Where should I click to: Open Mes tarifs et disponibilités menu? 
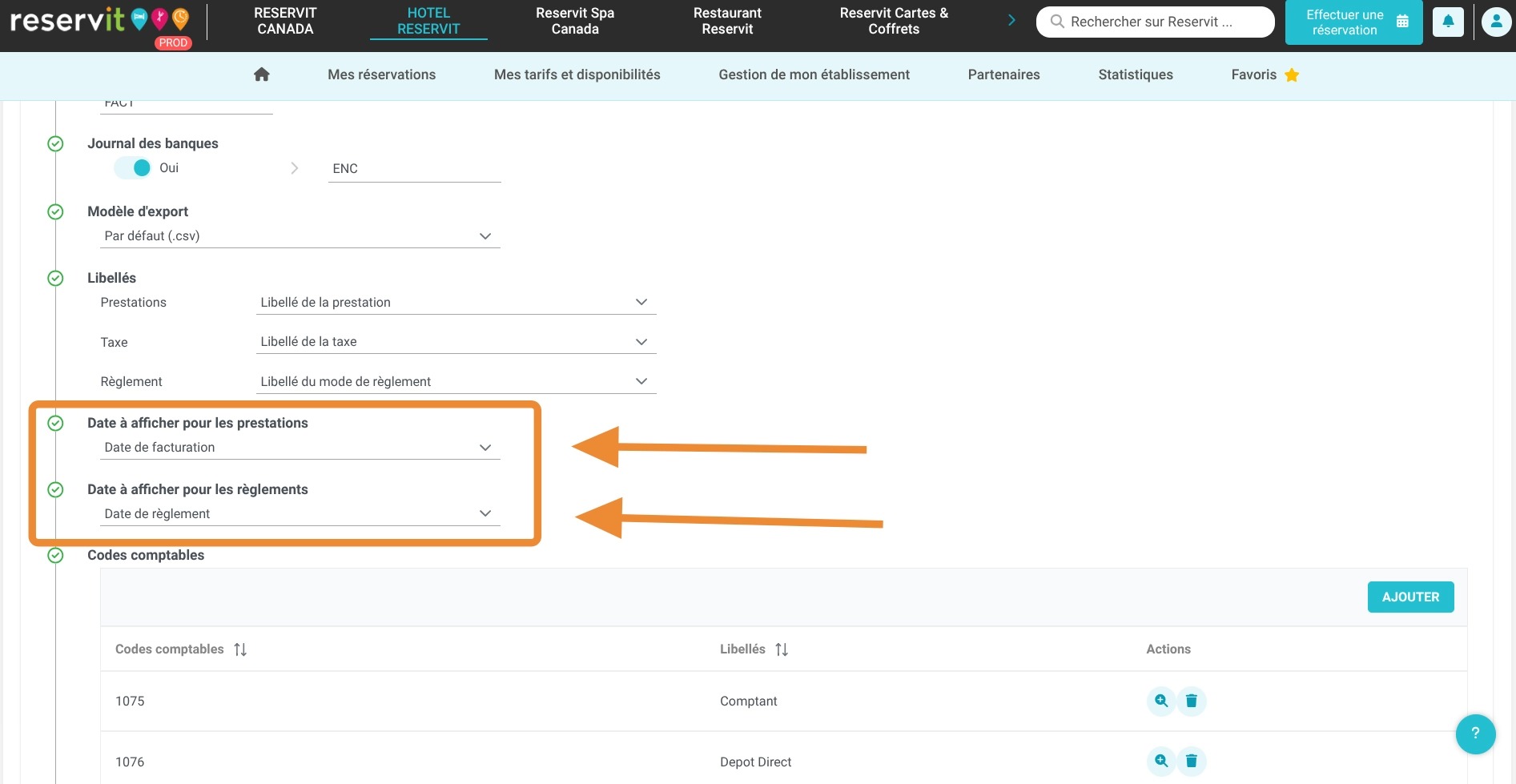(x=577, y=74)
